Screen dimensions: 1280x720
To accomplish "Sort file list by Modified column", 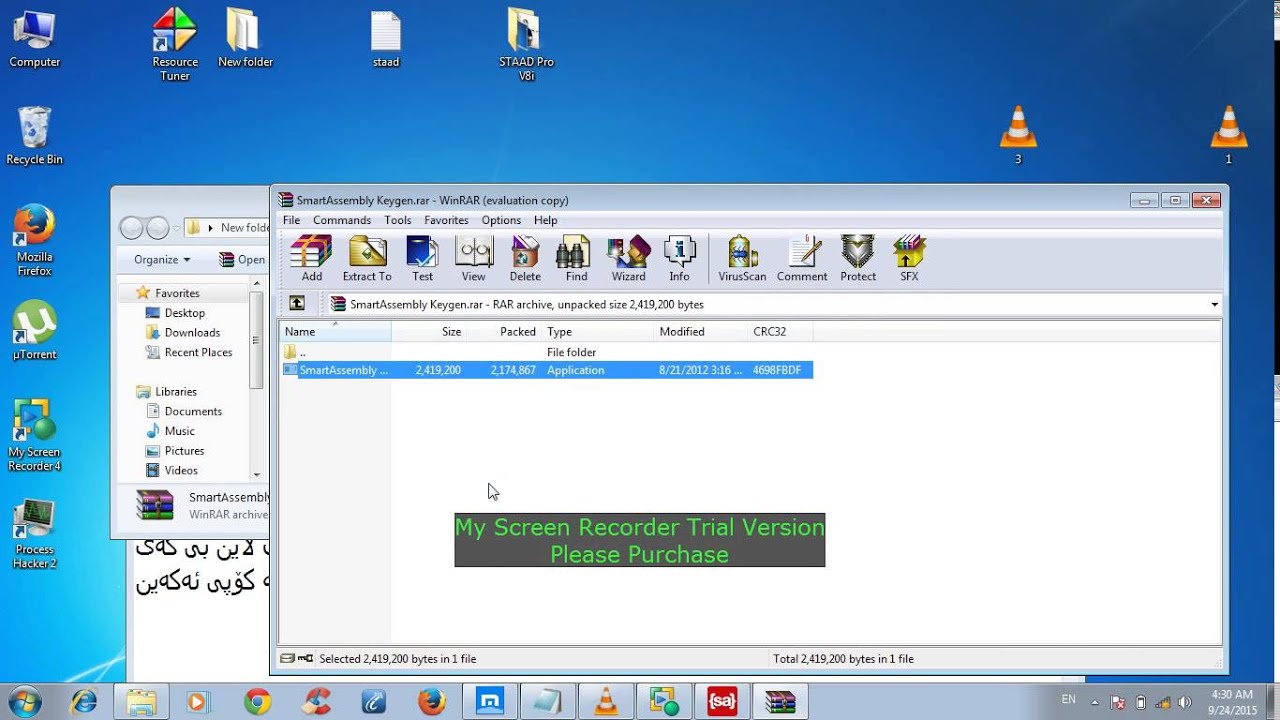I will [701, 332].
